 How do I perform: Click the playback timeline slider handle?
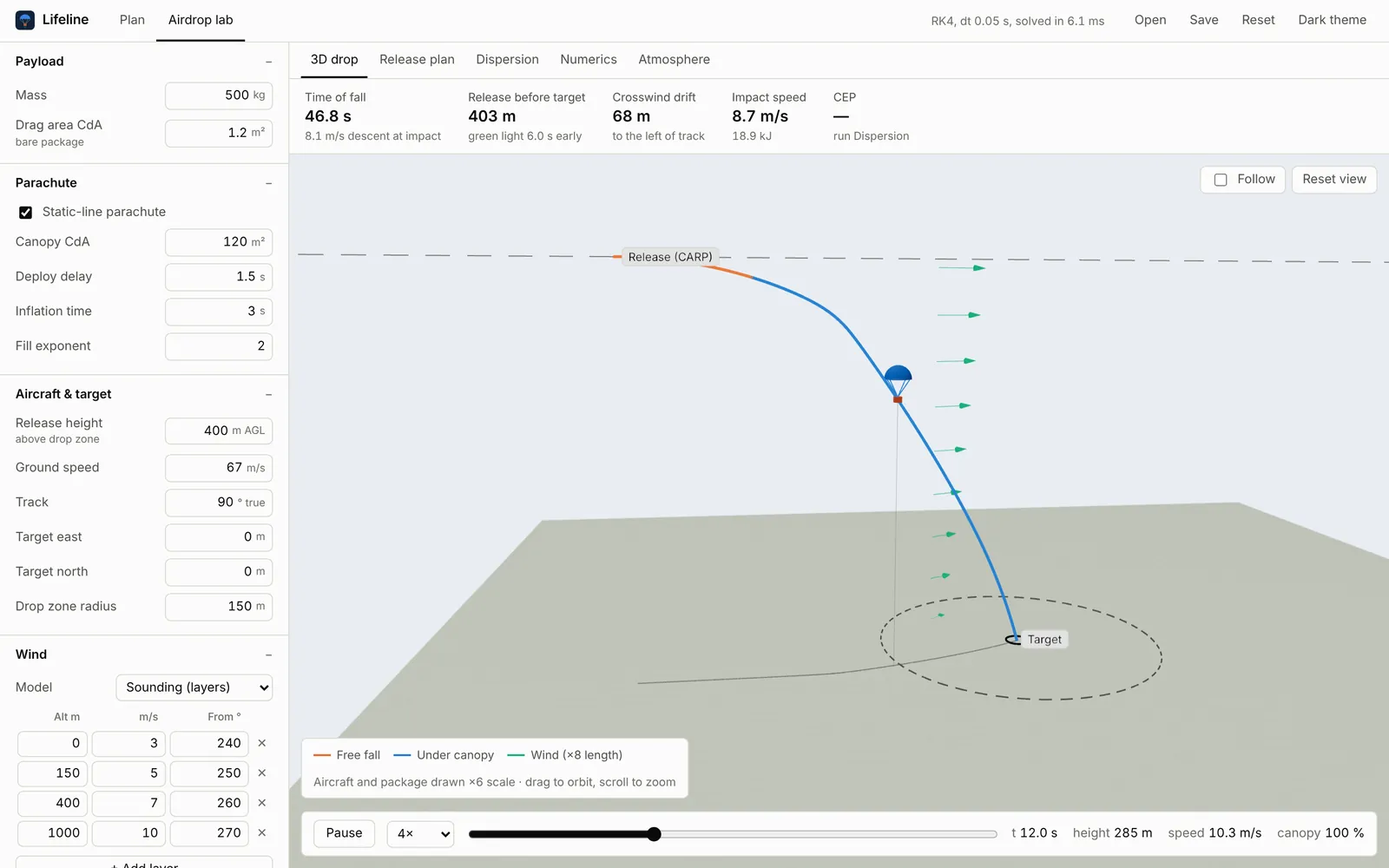(x=655, y=834)
